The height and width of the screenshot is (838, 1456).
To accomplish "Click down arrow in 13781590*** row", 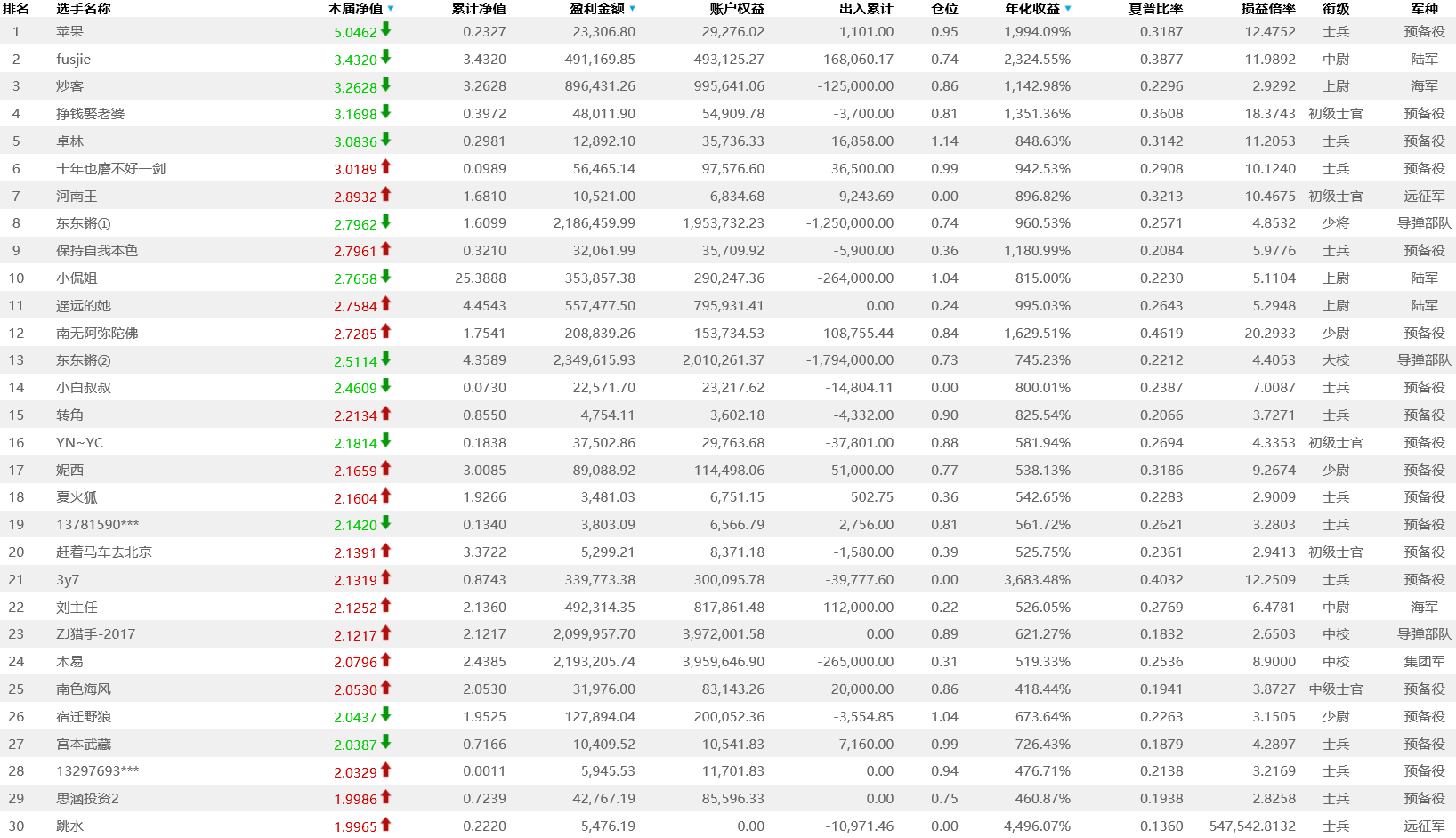I will pyautogui.click(x=385, y=523).
